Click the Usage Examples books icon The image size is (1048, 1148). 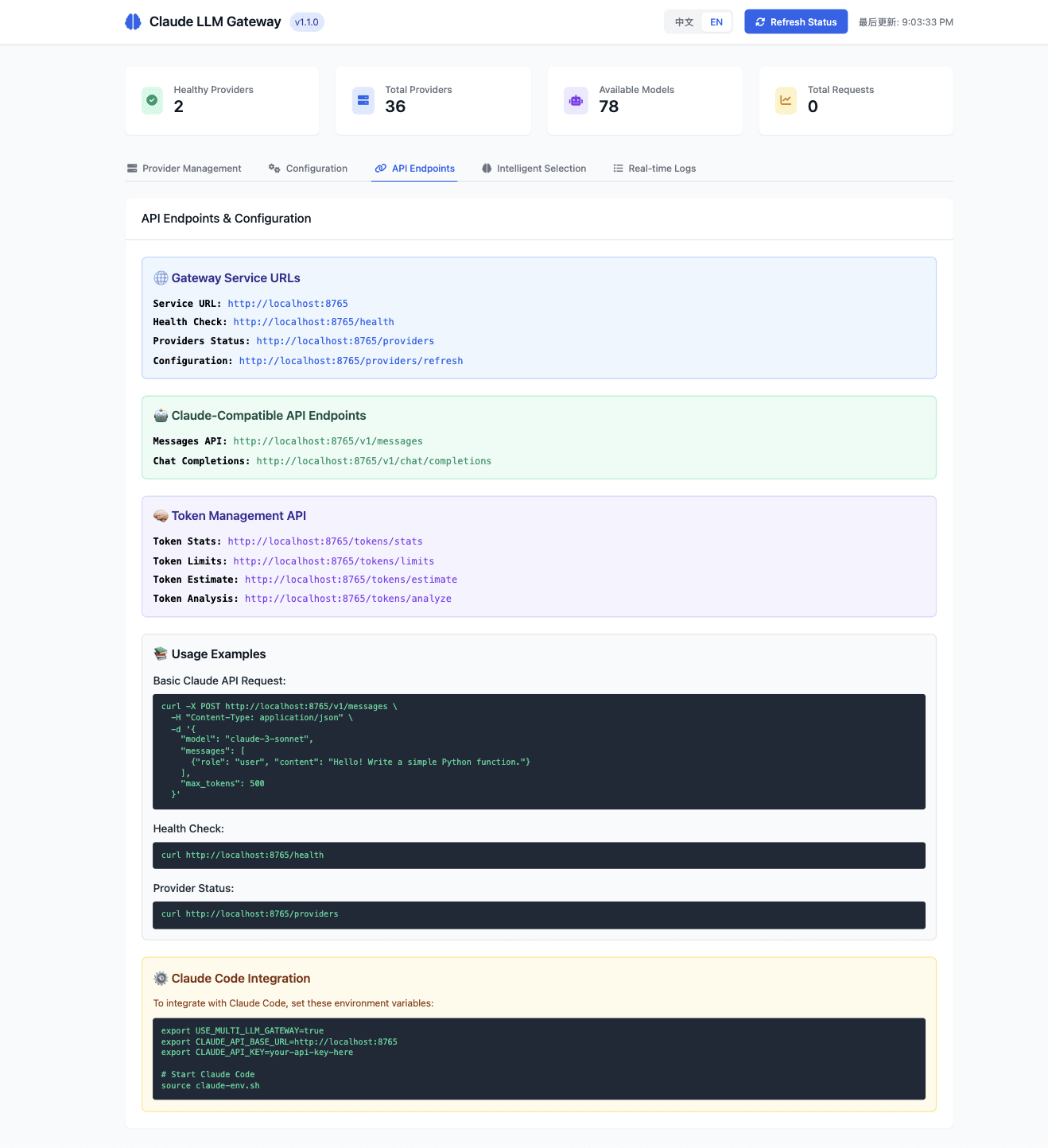click(161, 654)
